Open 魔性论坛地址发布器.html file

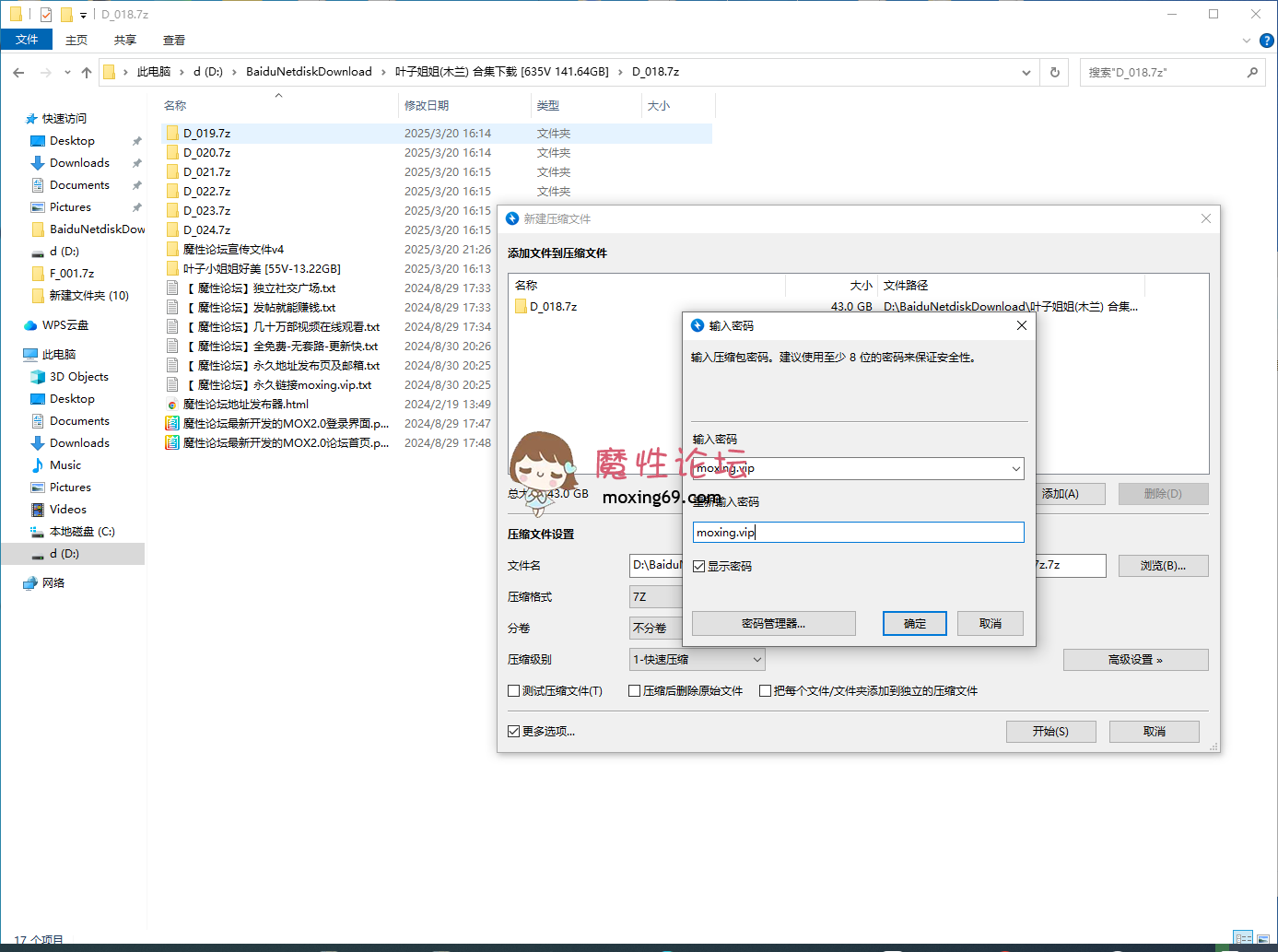point(245,405)
